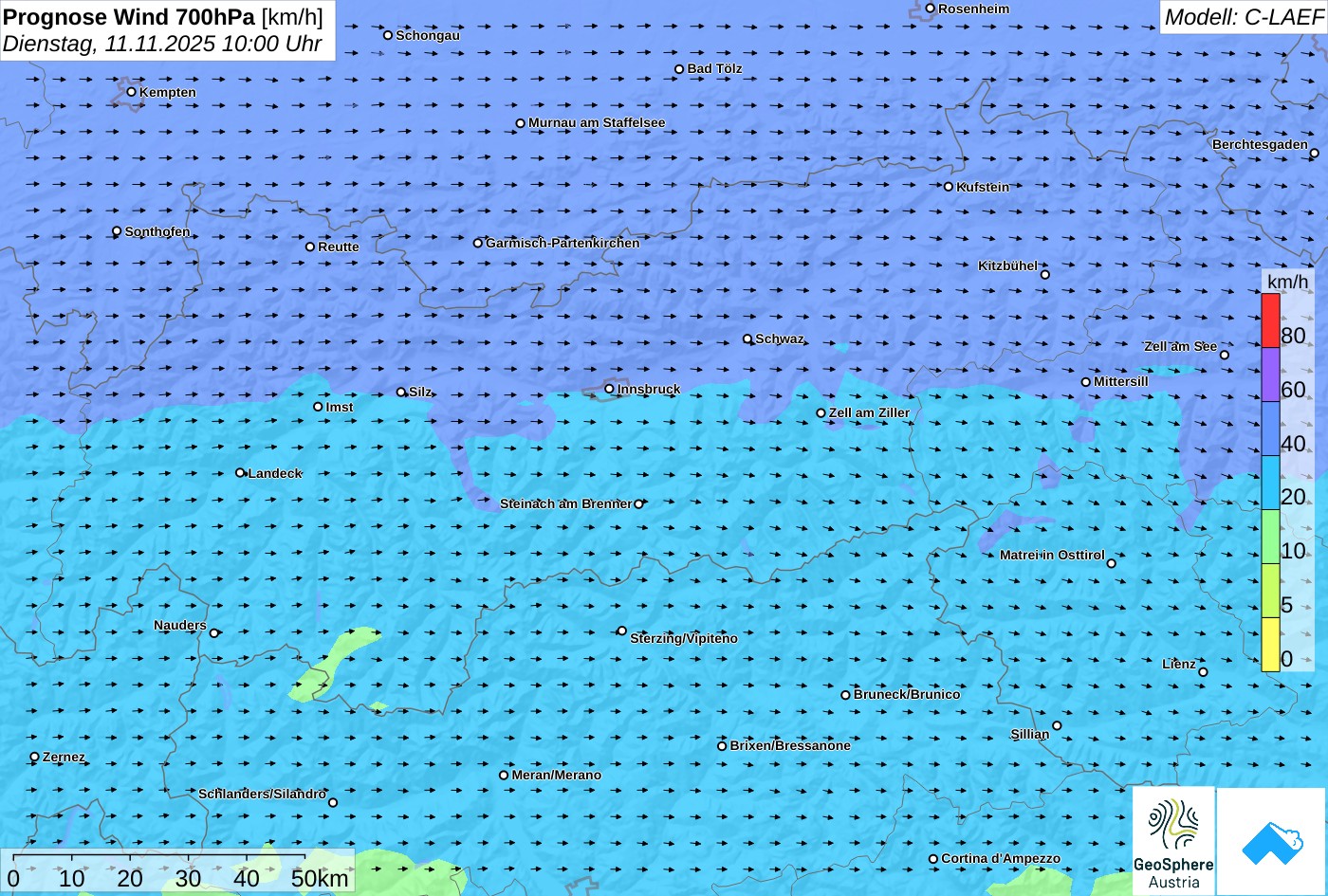Click the 'Bruneck/Brunico' label
This screenshot has height=896, width=1328.
[x=907, y=694]
